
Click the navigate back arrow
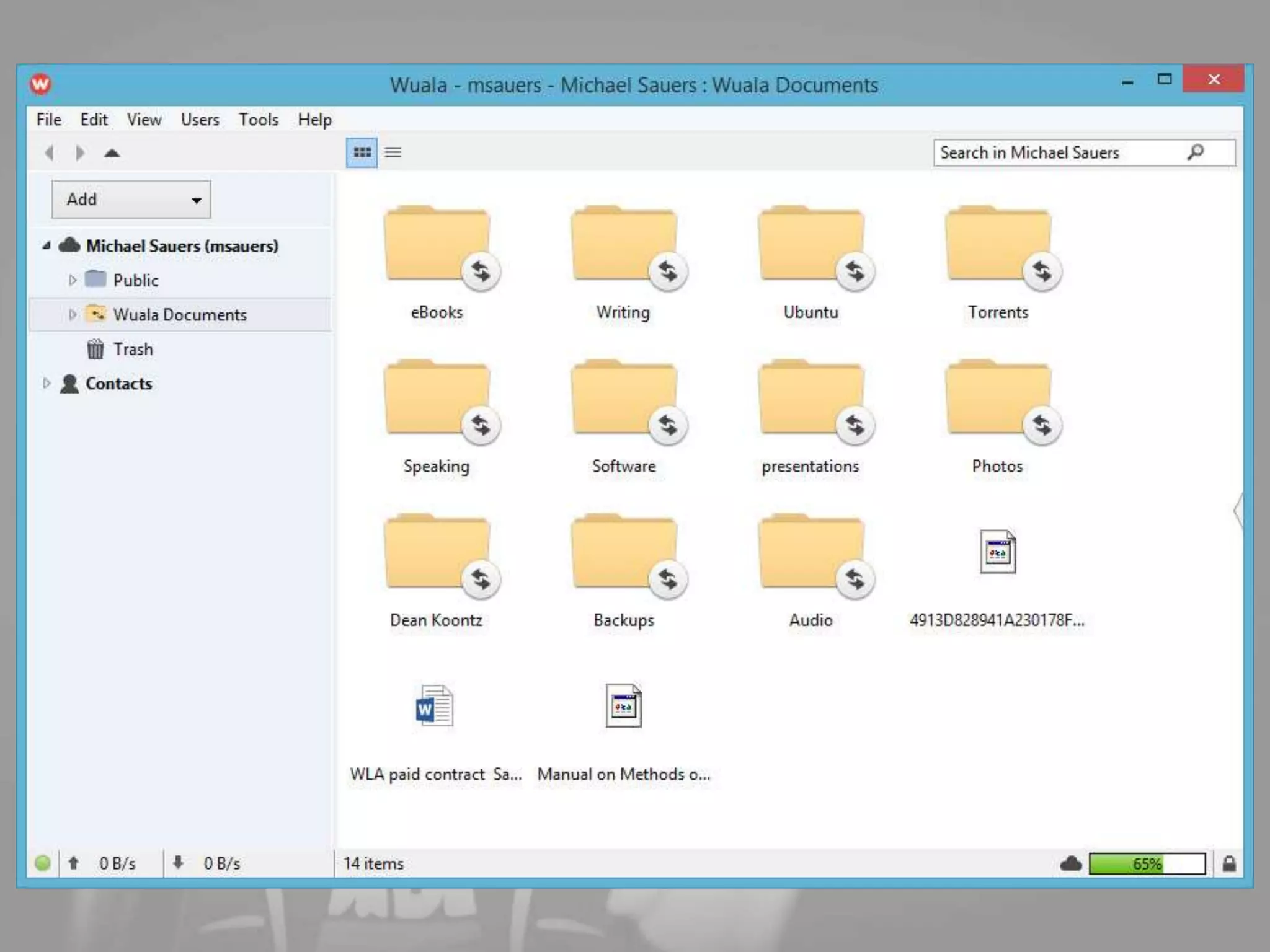pyautogui.click(x=50, y=152)
